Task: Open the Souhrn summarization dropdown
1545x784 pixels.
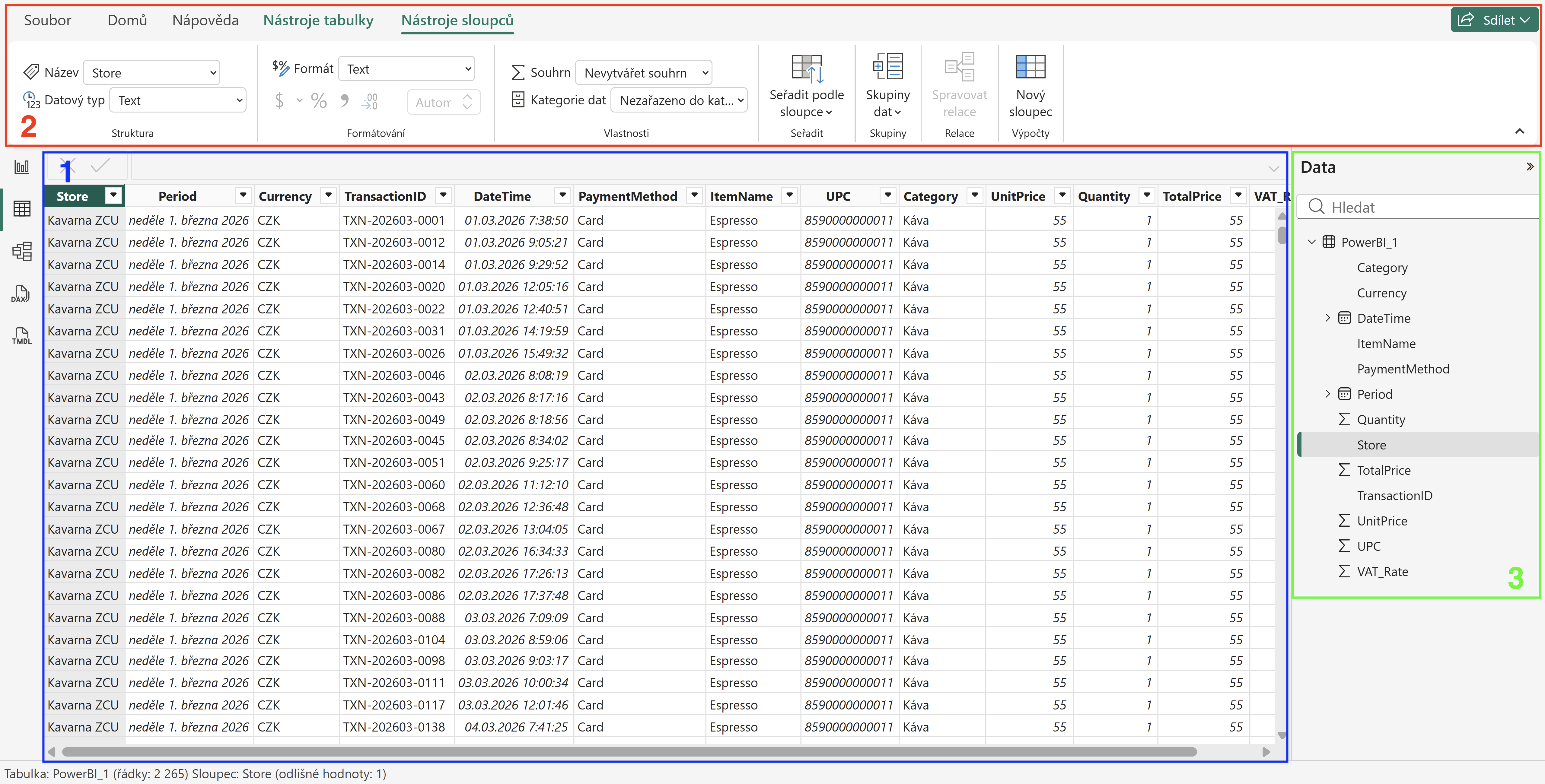Action: coord(644,72)
